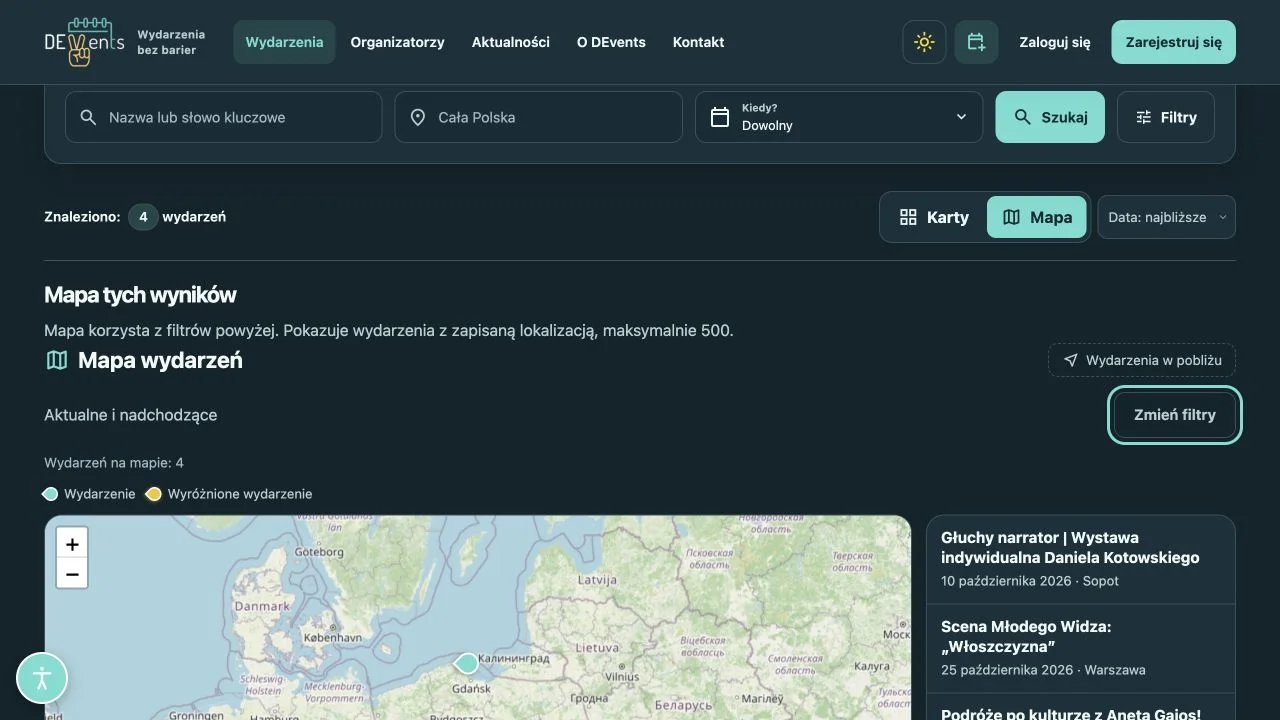This screenshot has width=1280, height=720.
Task: Click the '4' results count badge
Action: 143,217
